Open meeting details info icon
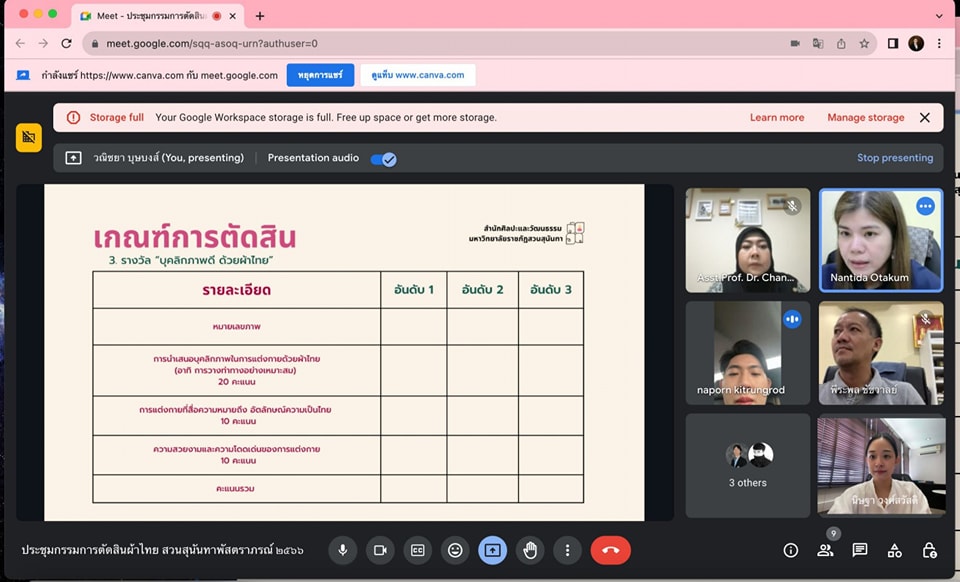Screen dimensions: 960x582 point(791,550)
